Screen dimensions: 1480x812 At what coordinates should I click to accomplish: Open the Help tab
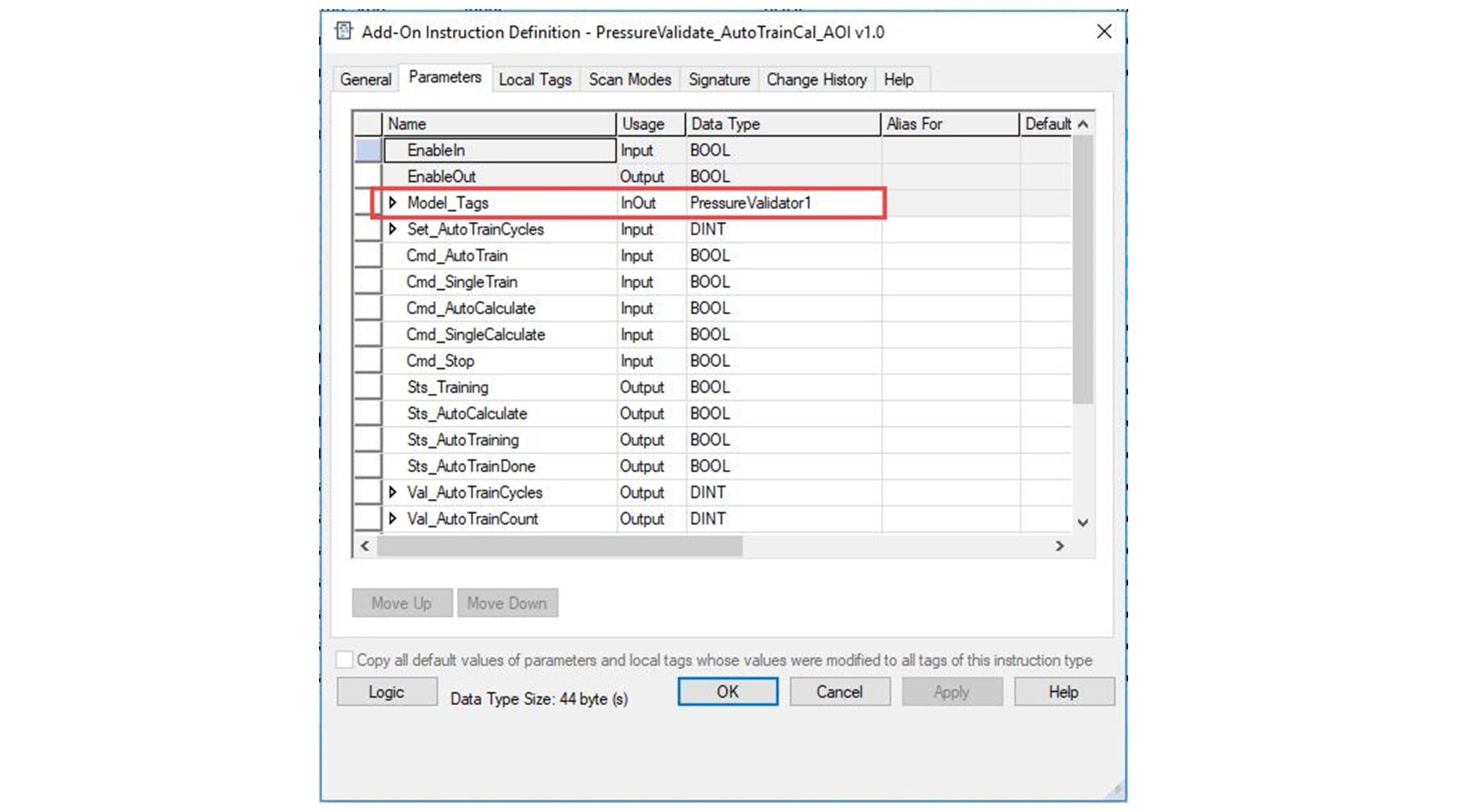point(898,80)
